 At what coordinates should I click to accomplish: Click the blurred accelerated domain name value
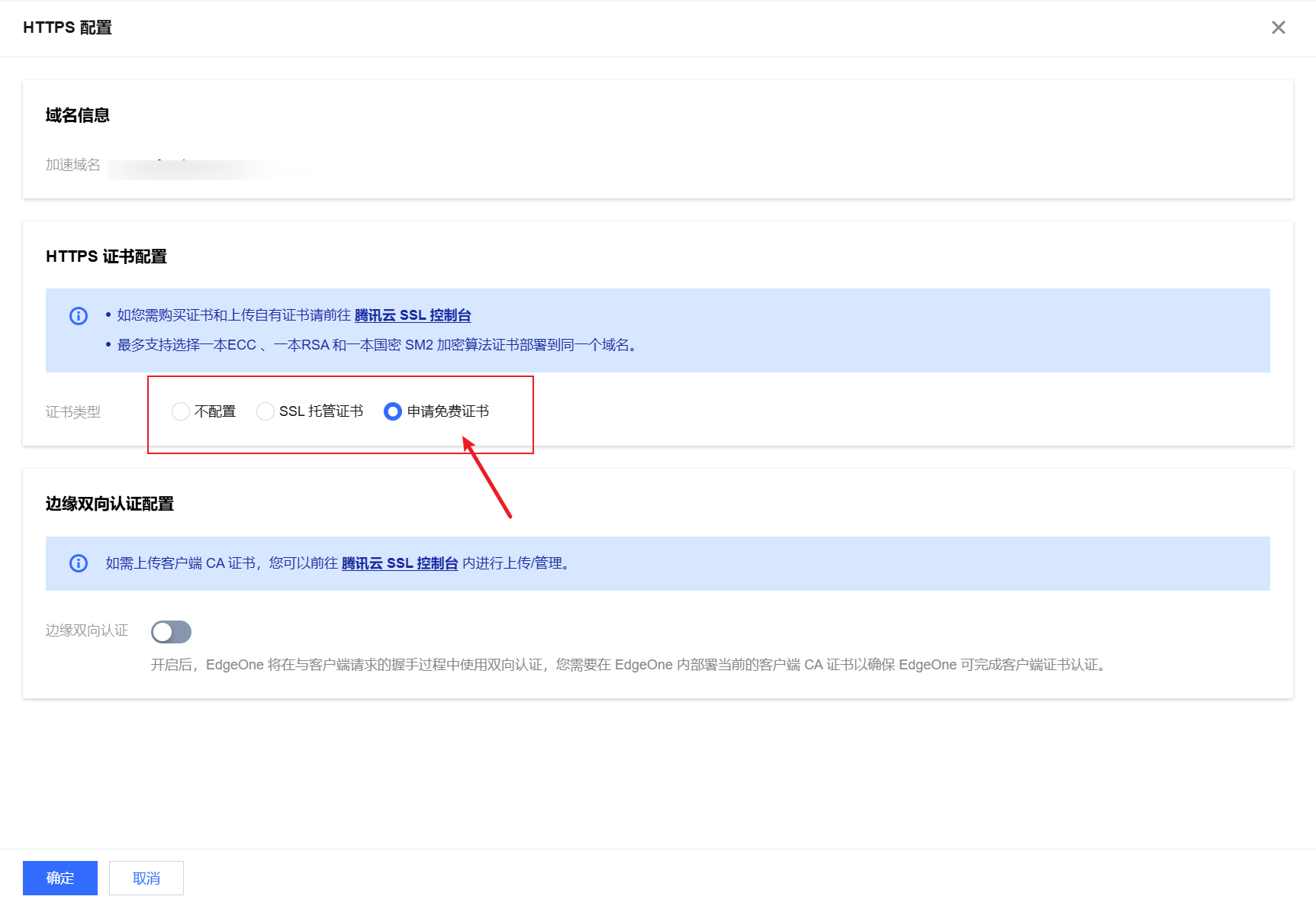206,169
